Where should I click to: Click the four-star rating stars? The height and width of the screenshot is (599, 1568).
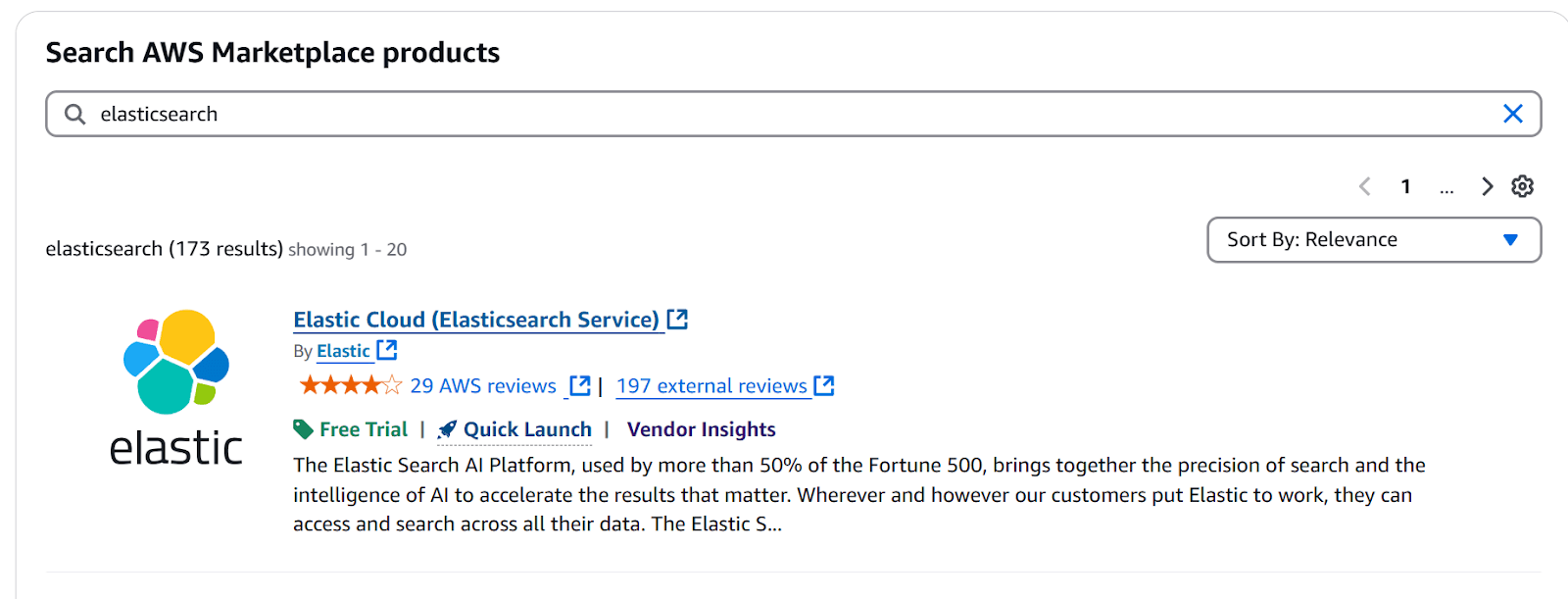(x=350, y=385)
